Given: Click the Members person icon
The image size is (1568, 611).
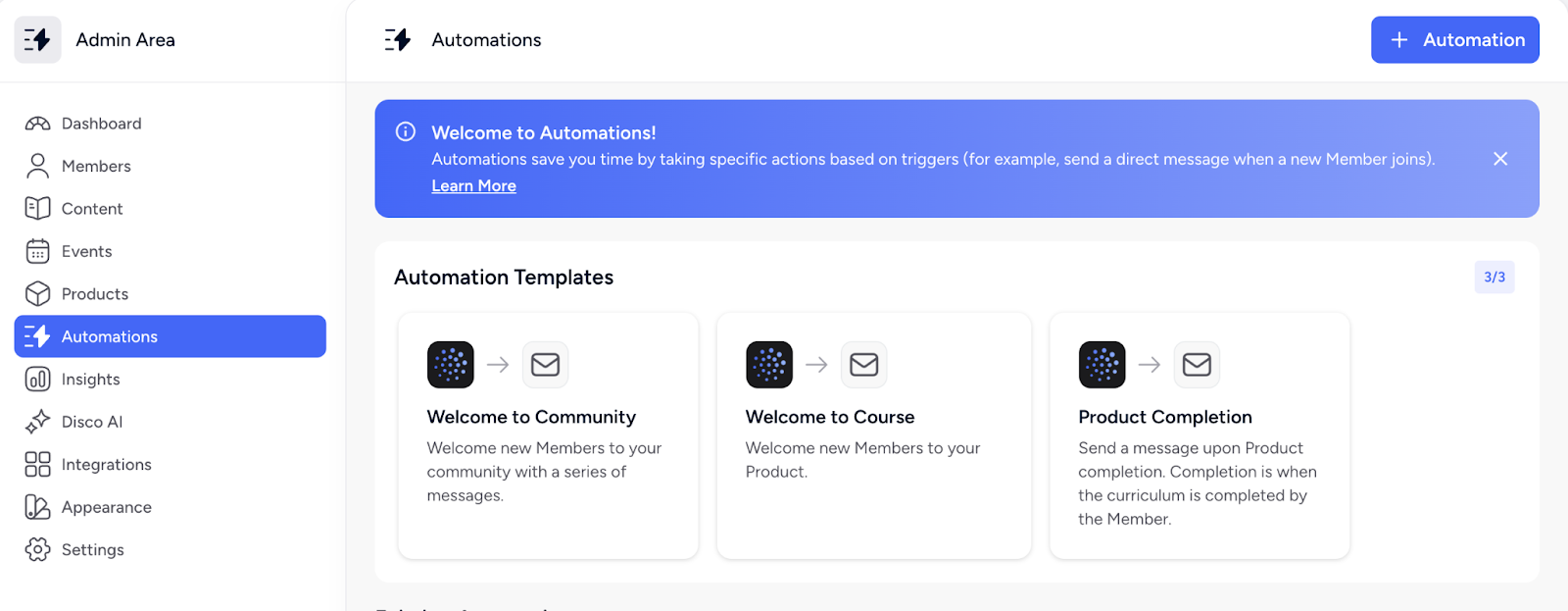Looking at the screenshot, I should click(37, 166).
